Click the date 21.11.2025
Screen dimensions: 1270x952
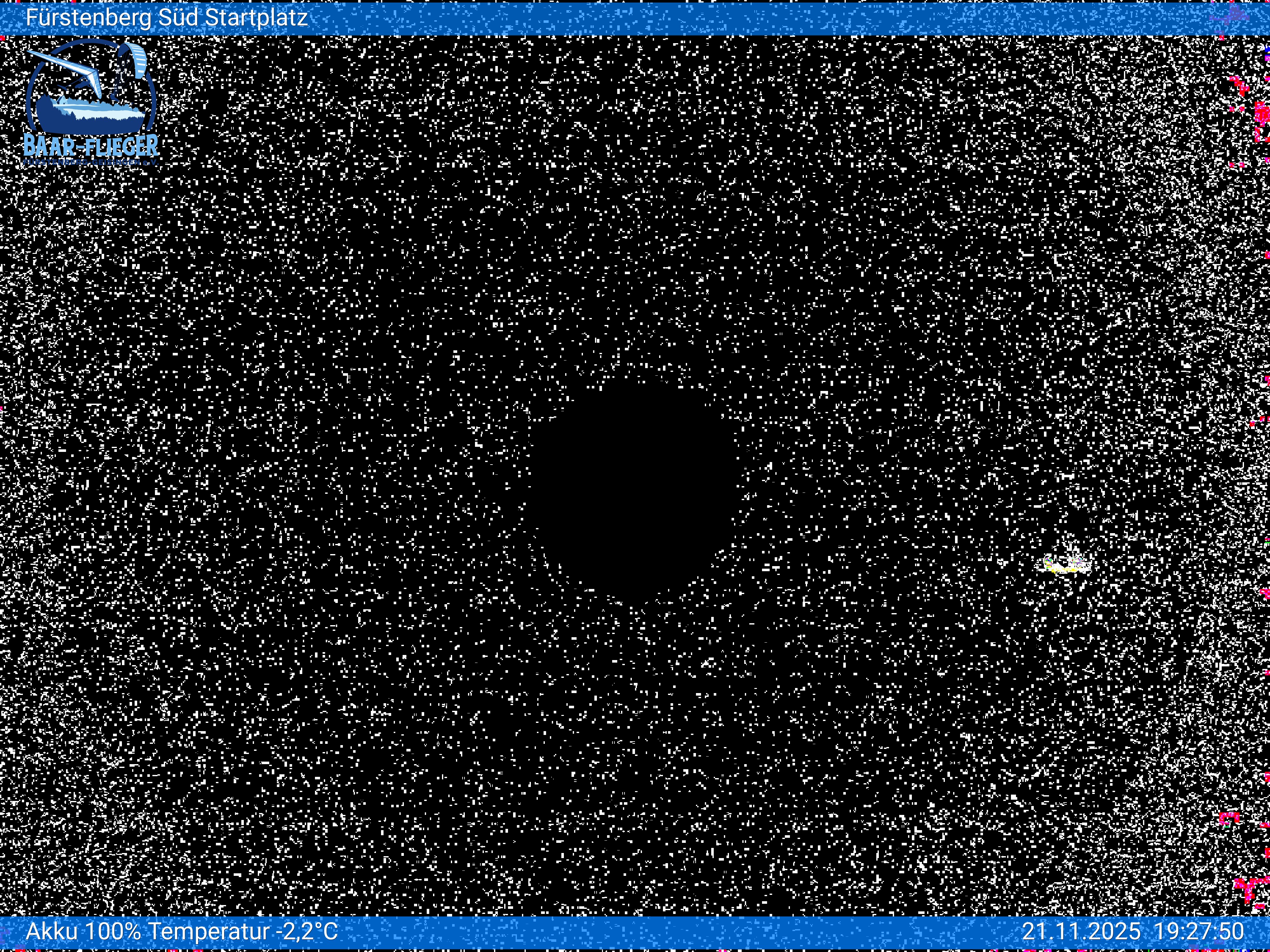(1081, 931)
